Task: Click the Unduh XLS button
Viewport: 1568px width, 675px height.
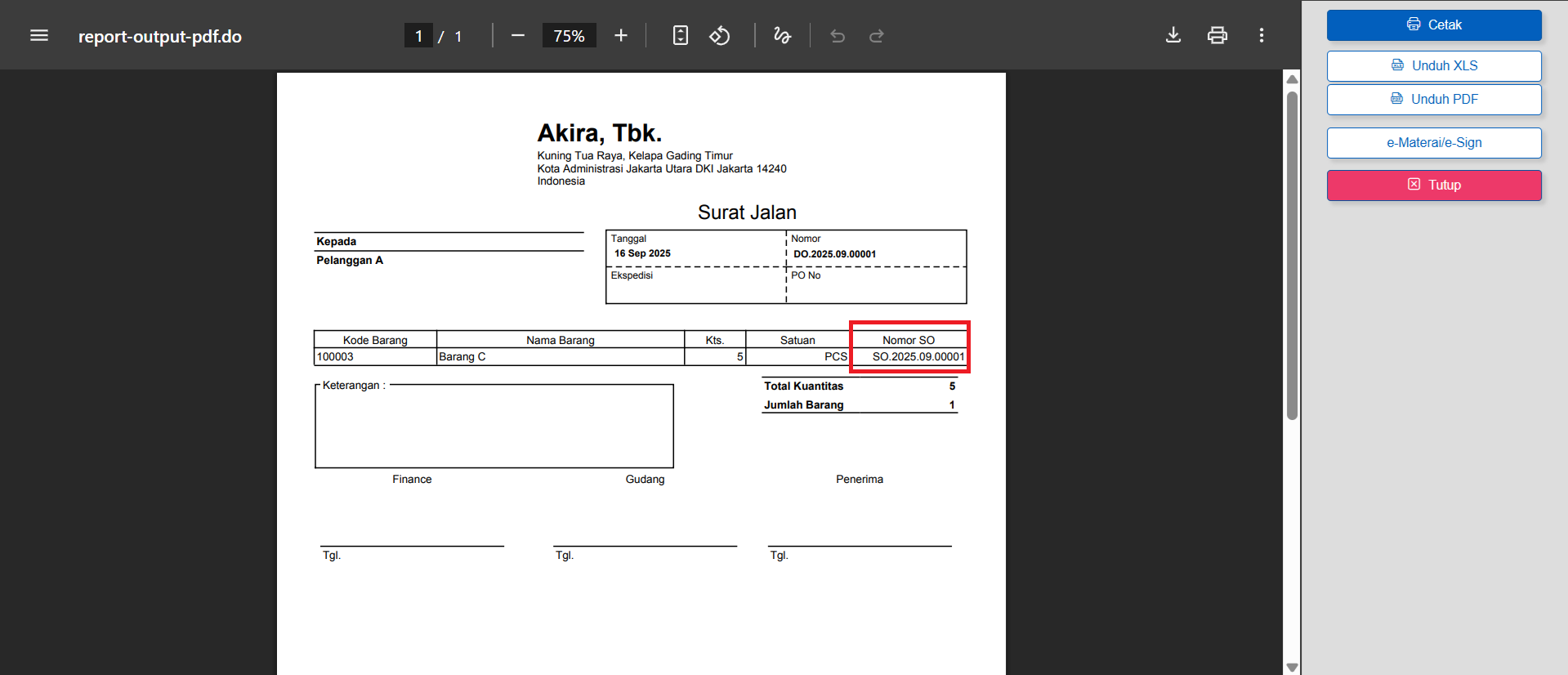Action: 1434,66
